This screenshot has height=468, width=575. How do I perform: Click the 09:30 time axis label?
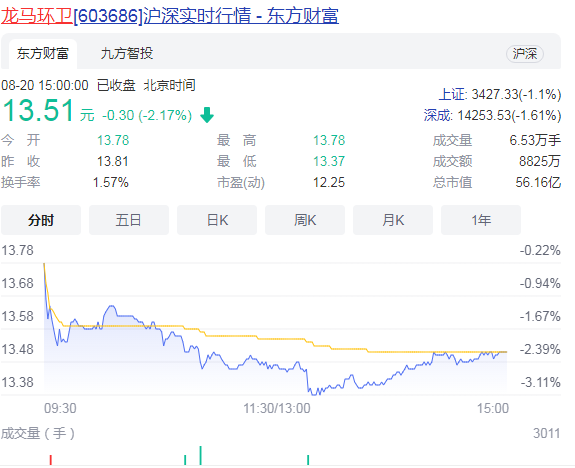coord(60,408)
